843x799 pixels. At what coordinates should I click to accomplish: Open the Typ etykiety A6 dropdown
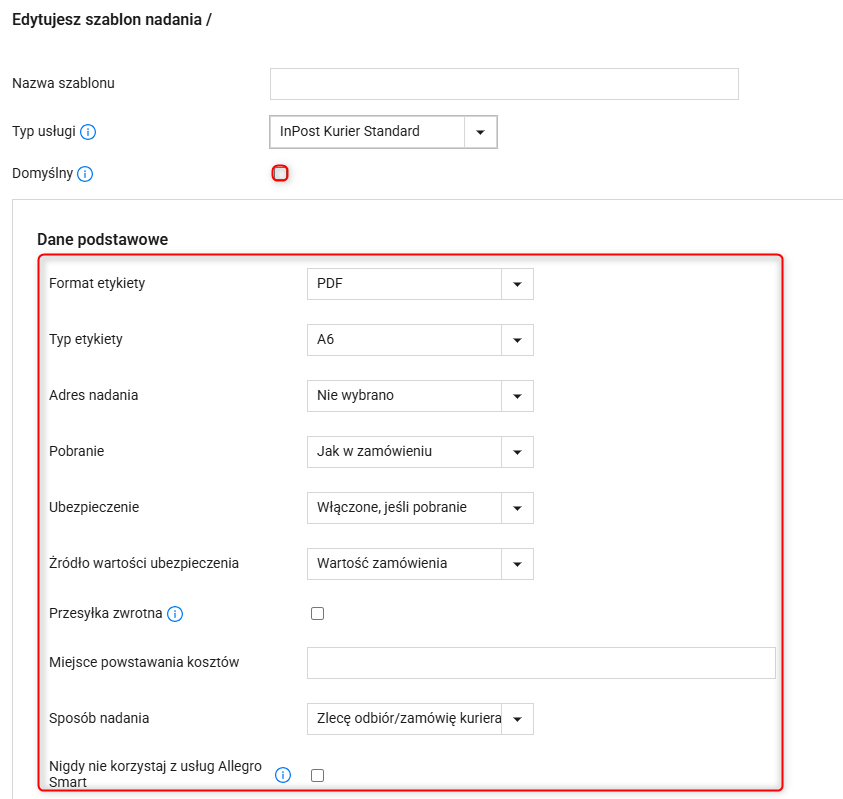[420, 340]
